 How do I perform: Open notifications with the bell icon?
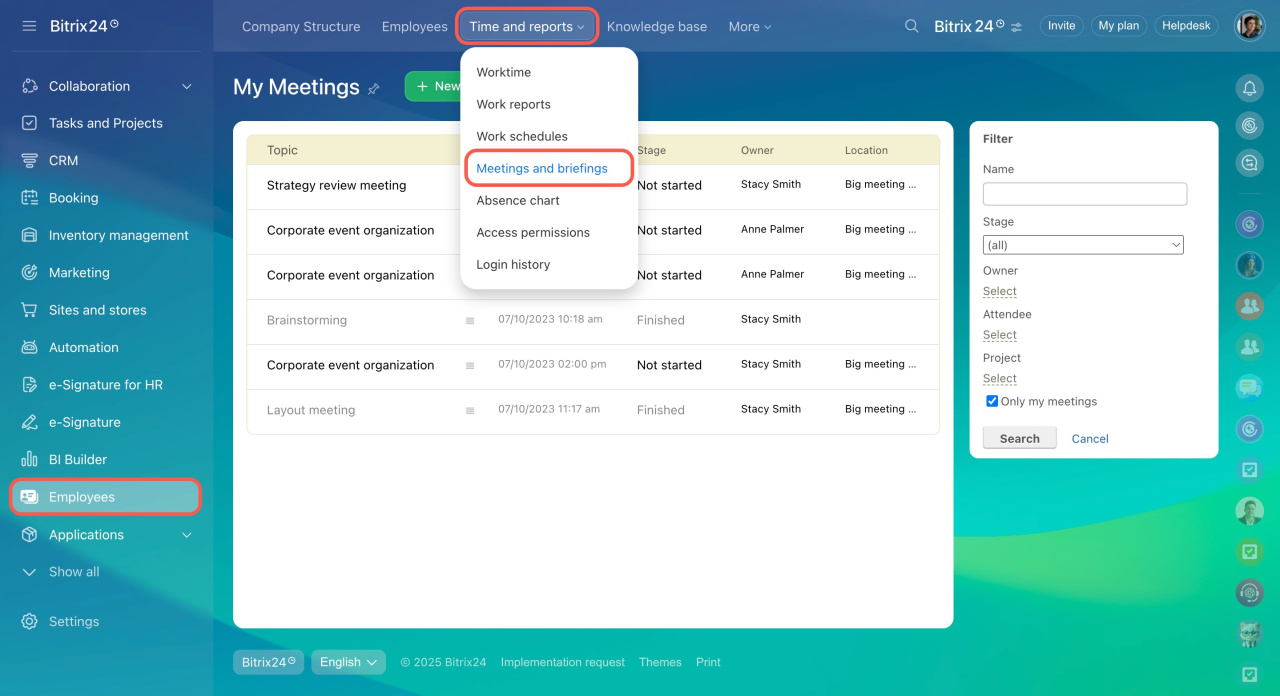click(x=1249, y=88)
